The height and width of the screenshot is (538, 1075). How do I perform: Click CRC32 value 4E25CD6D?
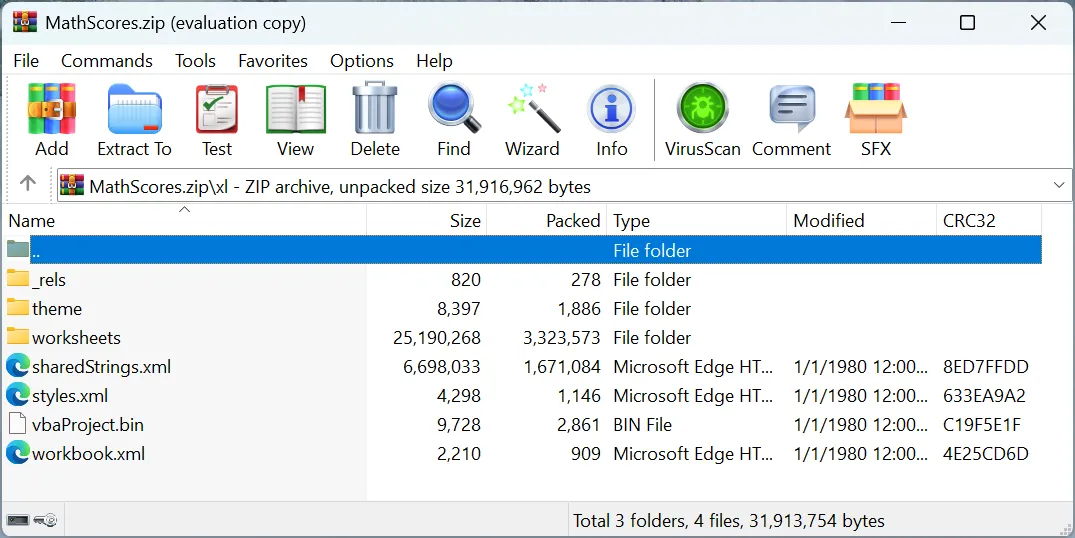click(x=986, y=454)
